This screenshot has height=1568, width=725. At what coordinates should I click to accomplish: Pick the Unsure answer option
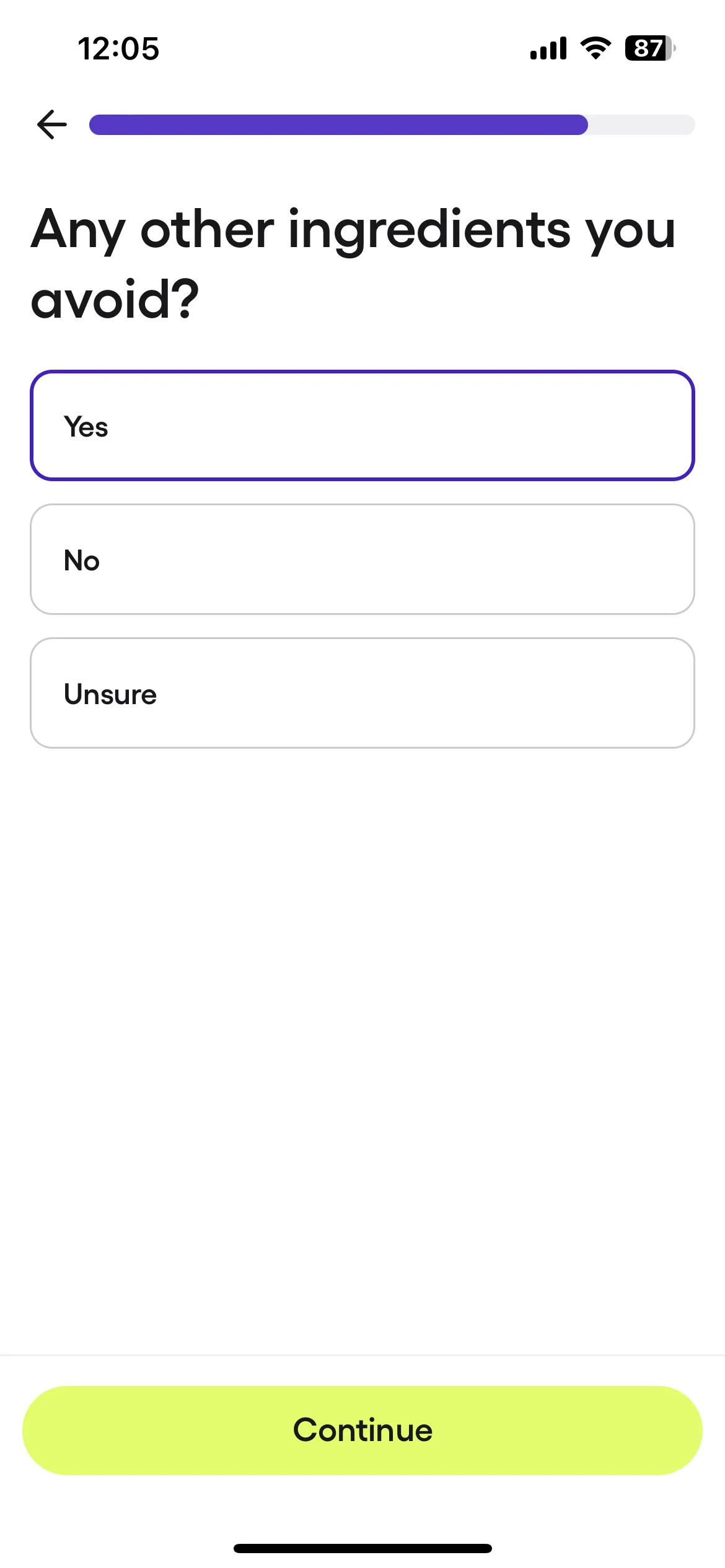(362, 693)
